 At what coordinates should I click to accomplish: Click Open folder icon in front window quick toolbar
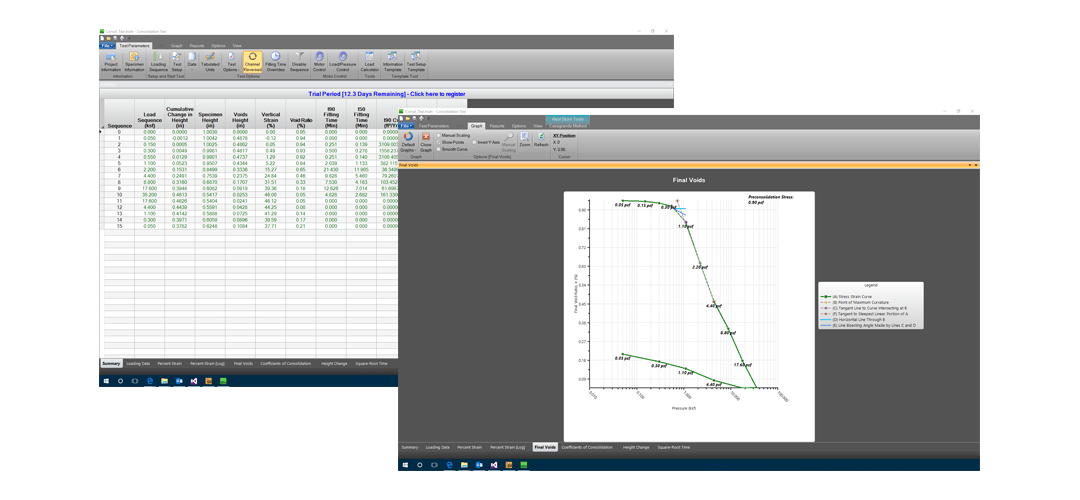pyautogui.click(x=408, y=118)
